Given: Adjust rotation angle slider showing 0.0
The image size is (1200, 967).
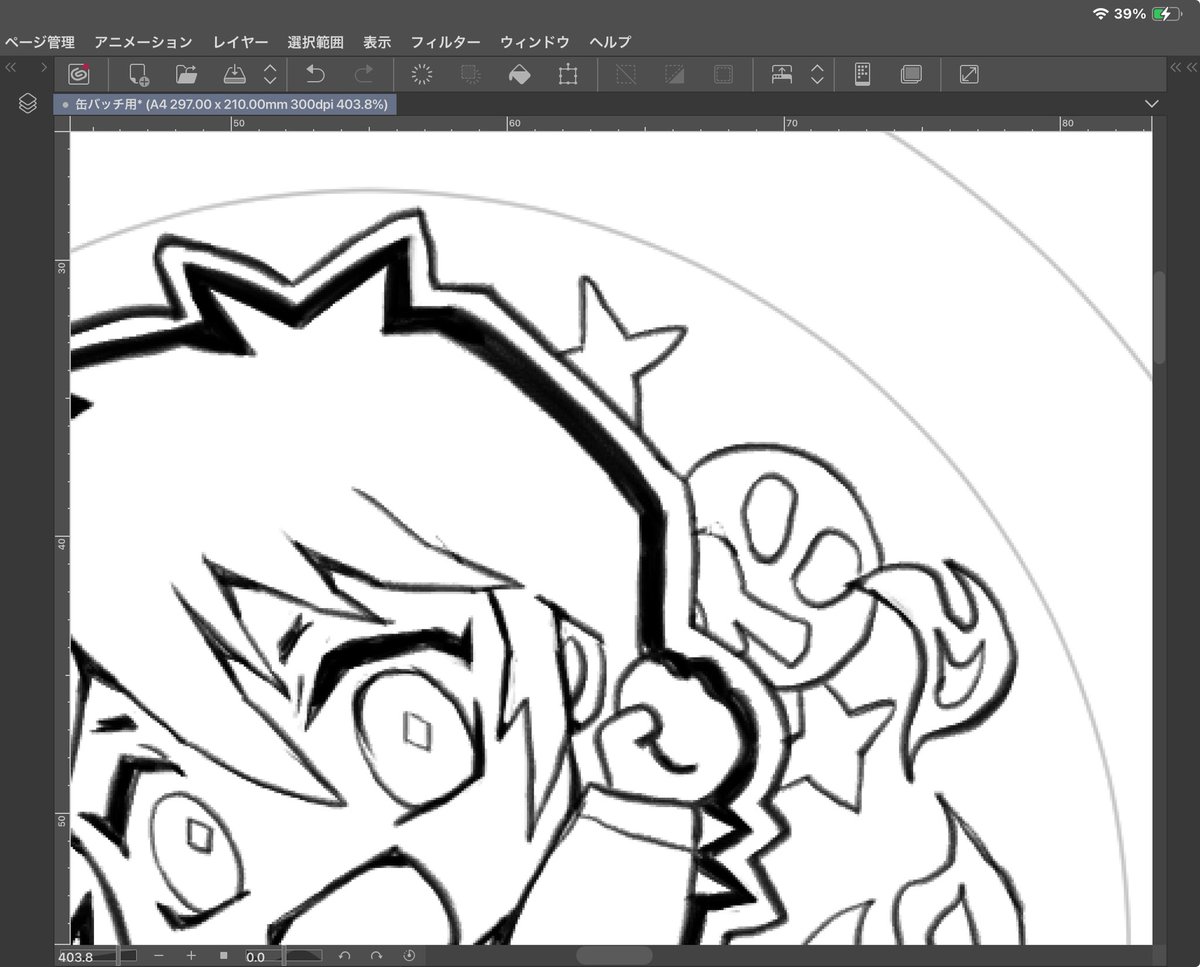Looking at the screenshot, I should (x=284, y=956).
